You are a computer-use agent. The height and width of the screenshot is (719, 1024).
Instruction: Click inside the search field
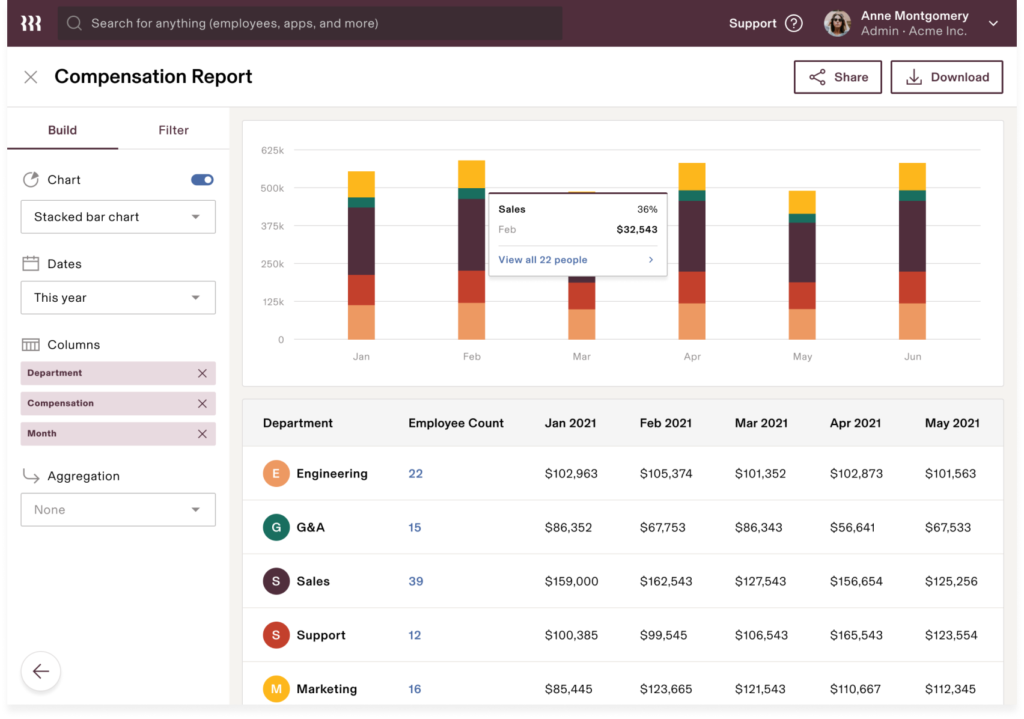tap(300, 23)
